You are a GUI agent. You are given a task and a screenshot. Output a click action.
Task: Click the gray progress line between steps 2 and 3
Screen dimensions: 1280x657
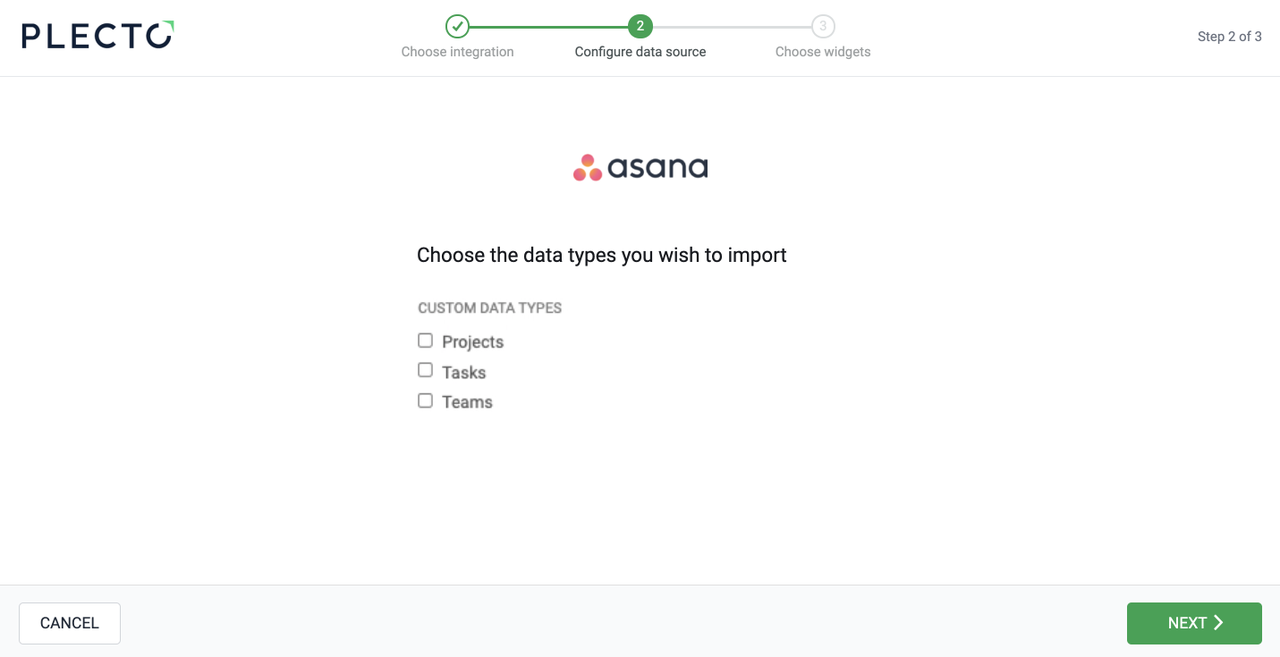[731, 27]
